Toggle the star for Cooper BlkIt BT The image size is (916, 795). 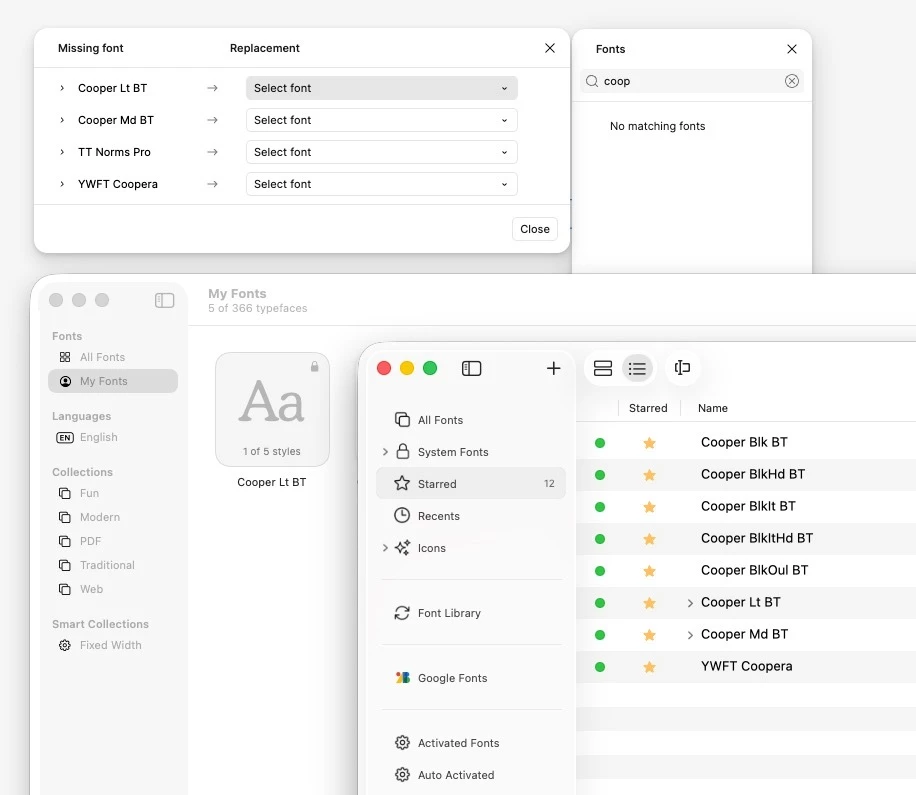coord(649,507)
